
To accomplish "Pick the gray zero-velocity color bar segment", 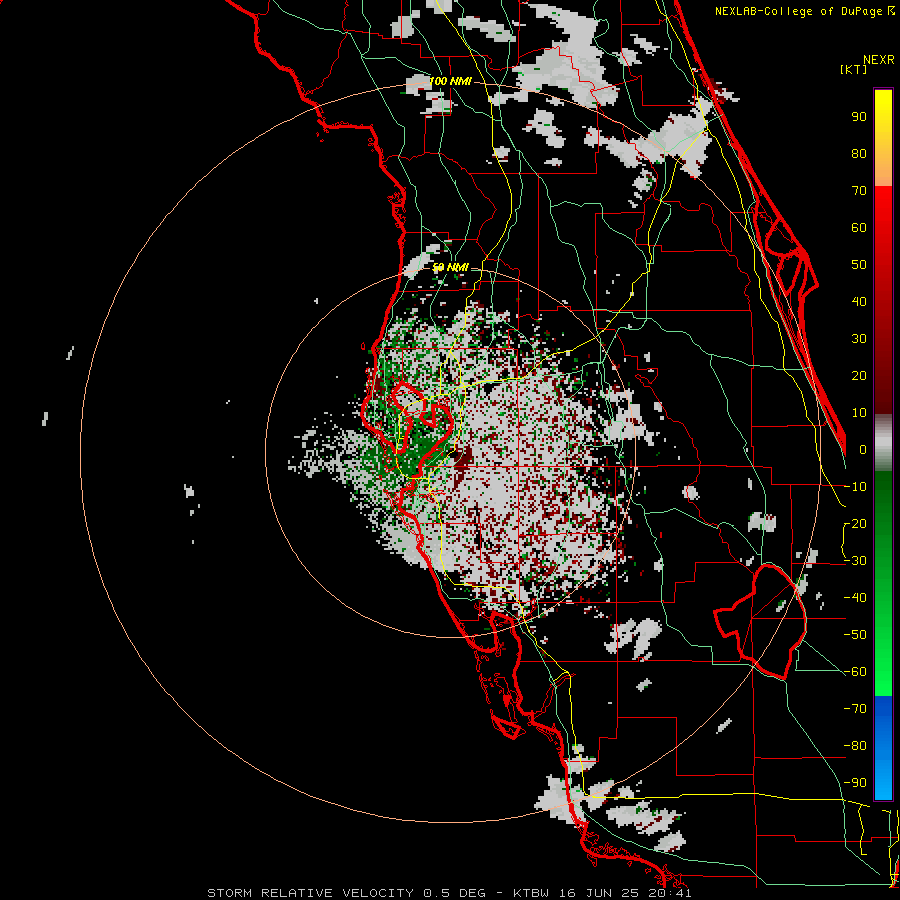I will click(883, 442).
